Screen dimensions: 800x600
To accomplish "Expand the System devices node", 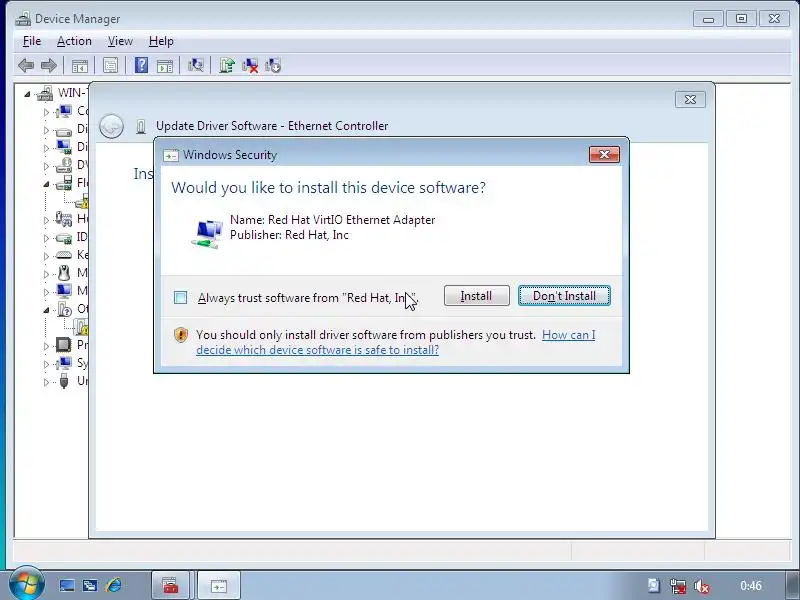I will pos(46,364).
